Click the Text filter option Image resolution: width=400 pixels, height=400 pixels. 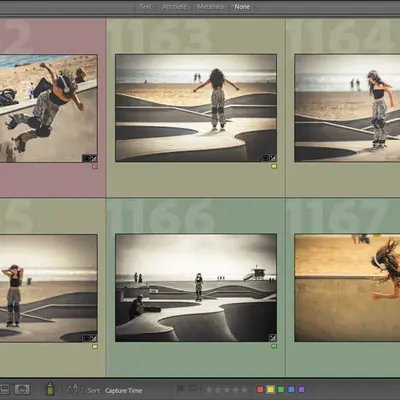145,7
